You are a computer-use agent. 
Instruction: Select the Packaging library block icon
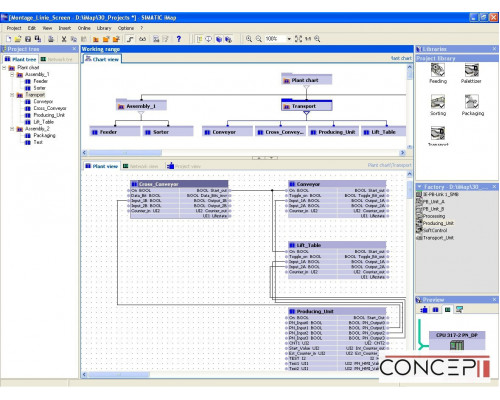coord(472,102)
